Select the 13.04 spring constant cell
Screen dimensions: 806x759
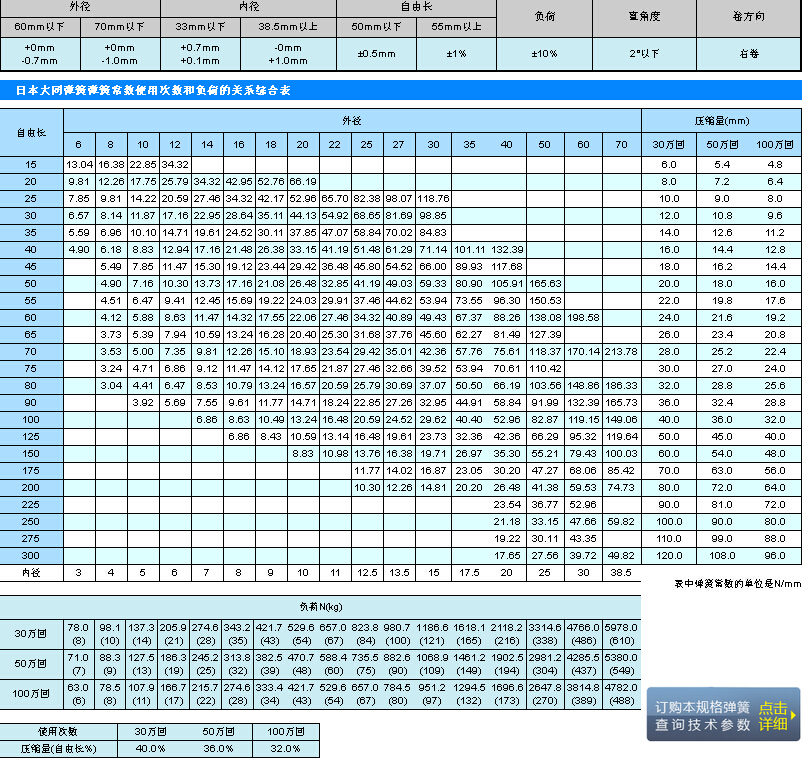point(79,165)
